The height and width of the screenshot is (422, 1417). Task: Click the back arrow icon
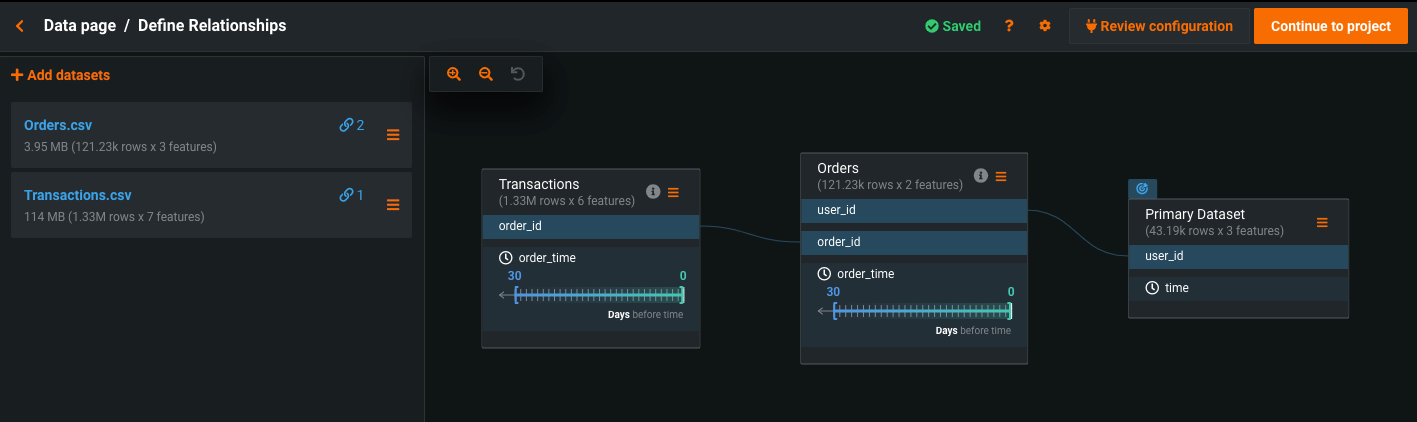20,26
